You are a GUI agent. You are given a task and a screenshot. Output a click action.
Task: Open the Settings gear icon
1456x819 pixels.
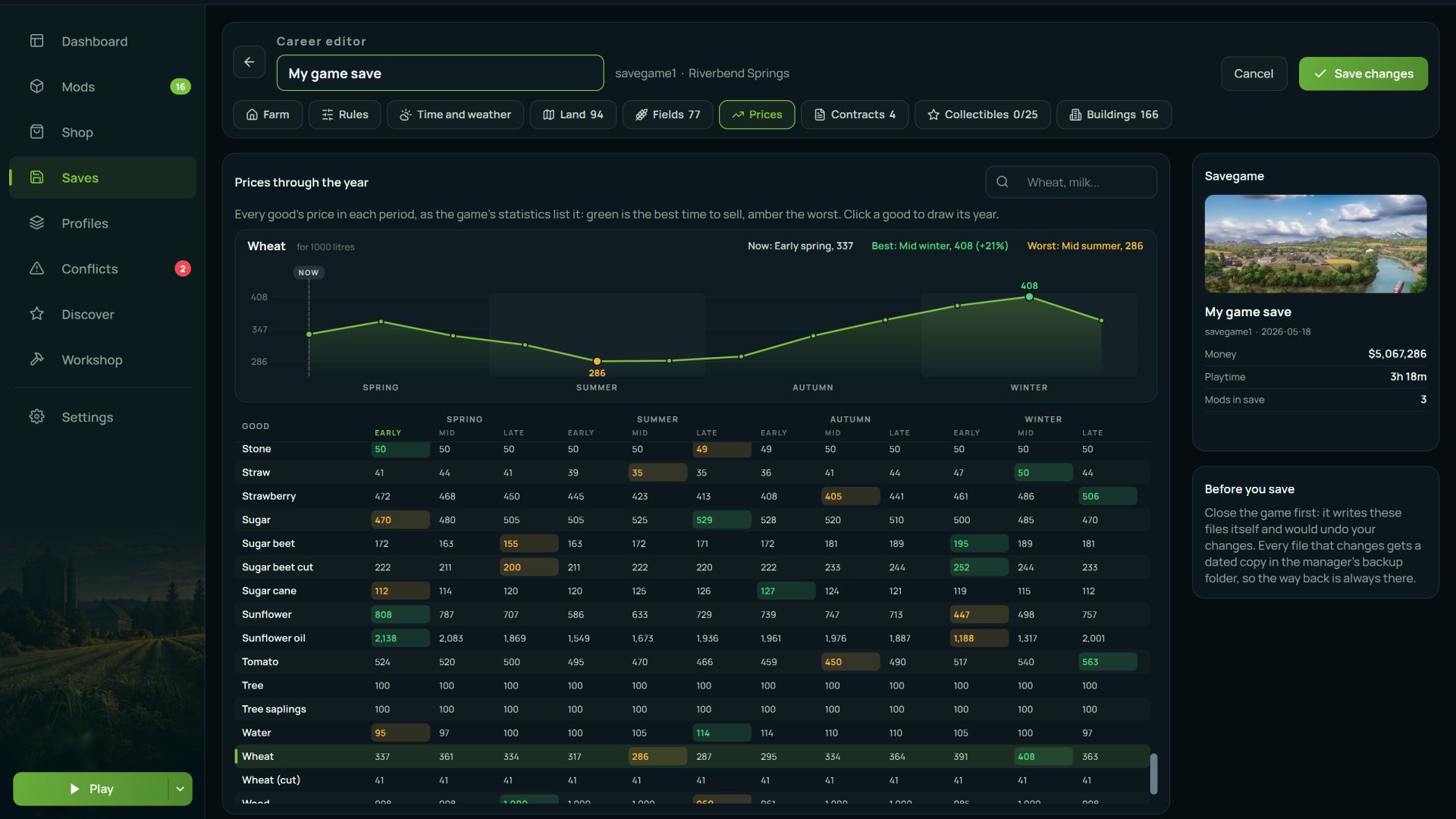36,417
